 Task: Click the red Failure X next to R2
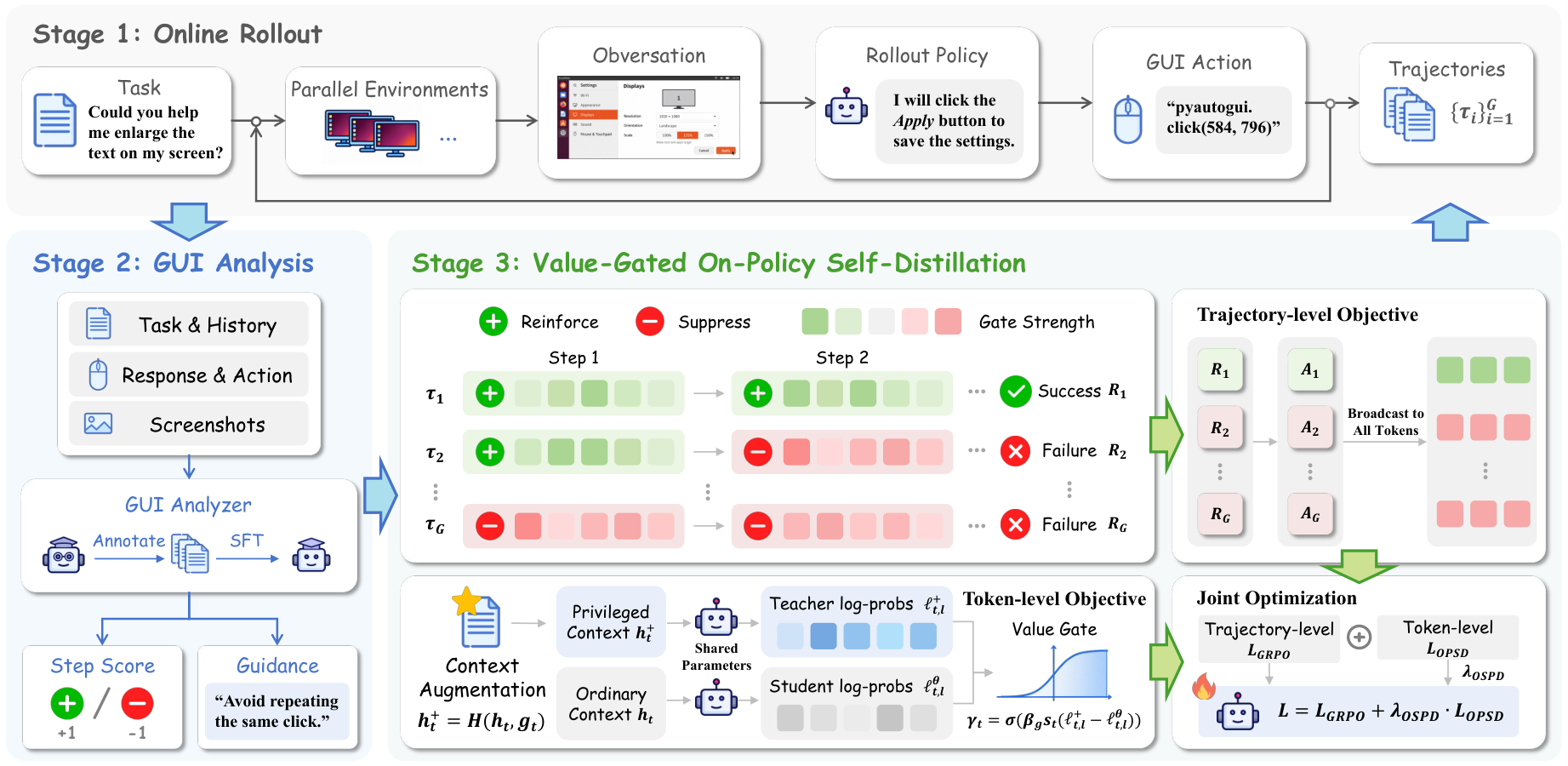(1015, 451)
